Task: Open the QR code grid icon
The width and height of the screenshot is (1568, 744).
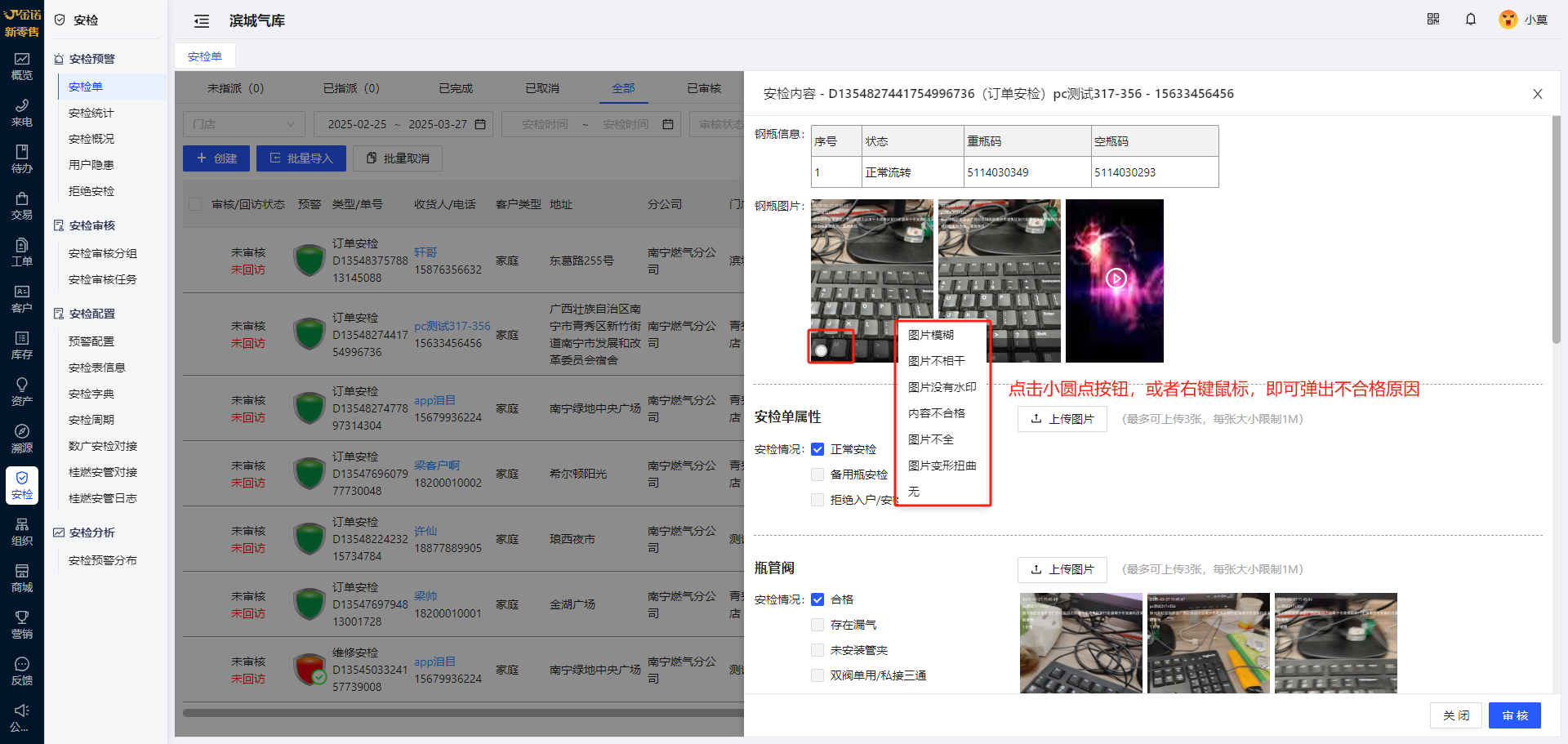Action: click(x=1432, y=20)
